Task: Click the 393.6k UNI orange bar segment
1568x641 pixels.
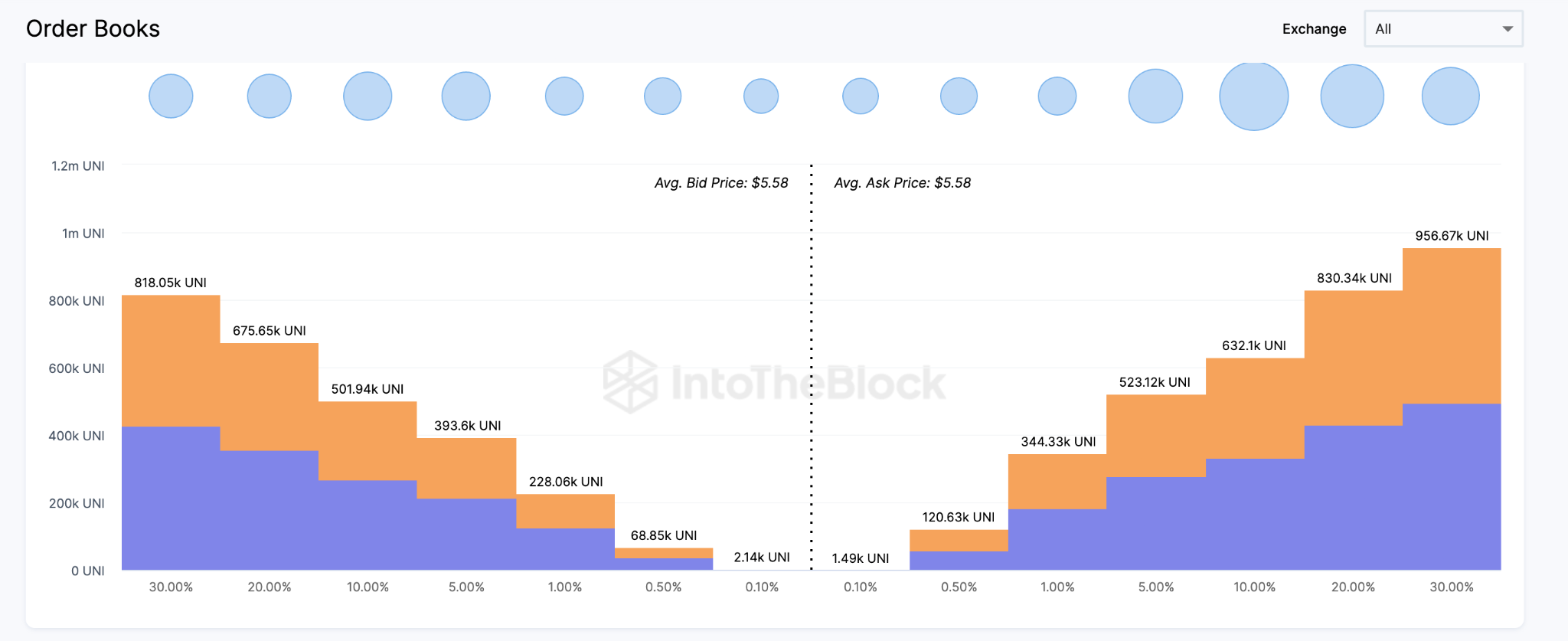Action: [466, 468]
